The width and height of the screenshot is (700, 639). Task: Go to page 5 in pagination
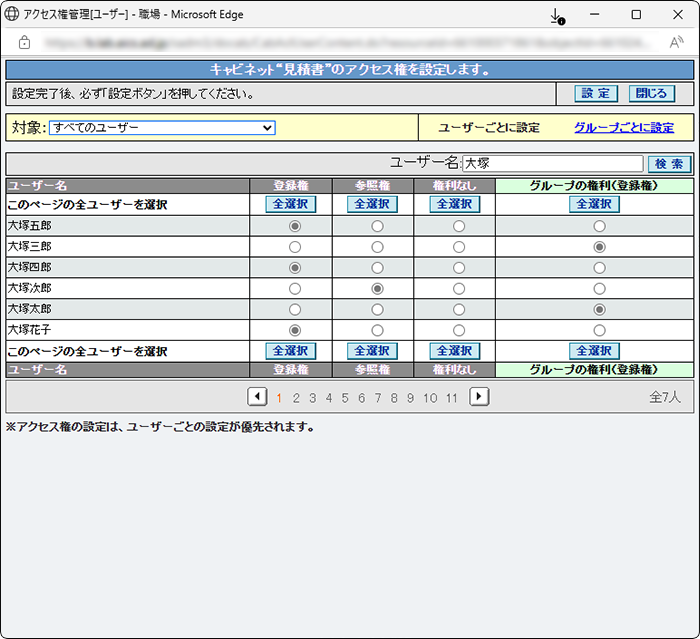[x=345, y=398]
